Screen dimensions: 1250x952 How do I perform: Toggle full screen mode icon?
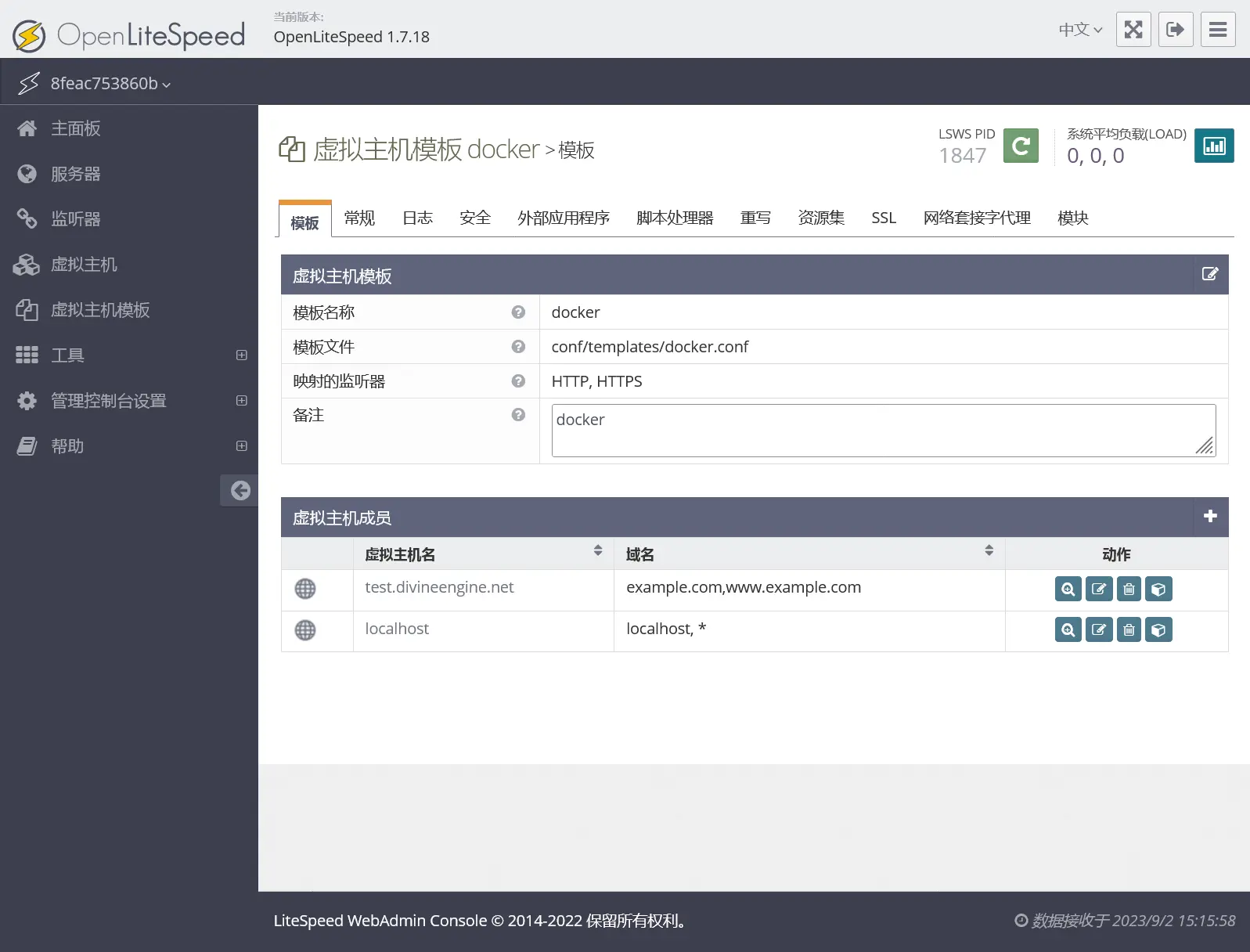(x=1133, y=30)
